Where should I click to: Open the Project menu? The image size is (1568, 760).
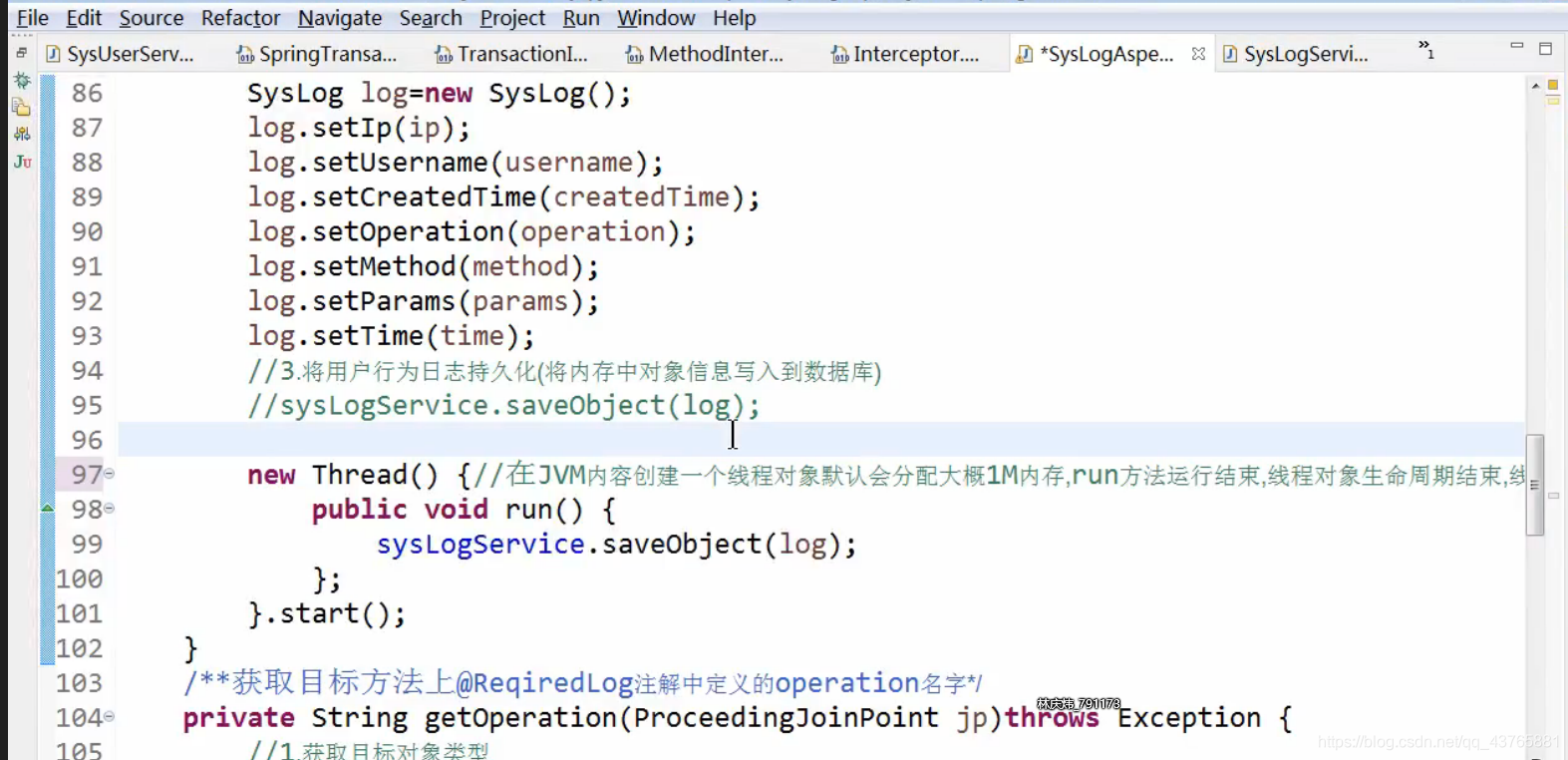pos(512,18)
